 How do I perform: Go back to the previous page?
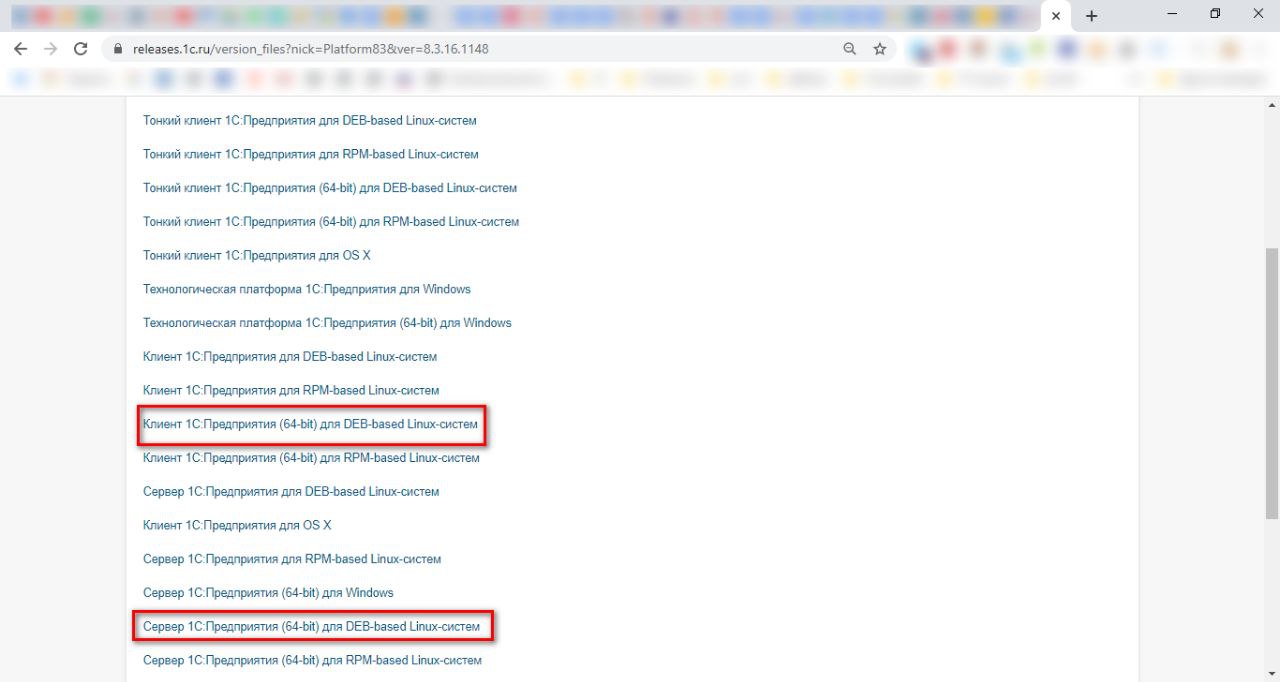(20, 48)
